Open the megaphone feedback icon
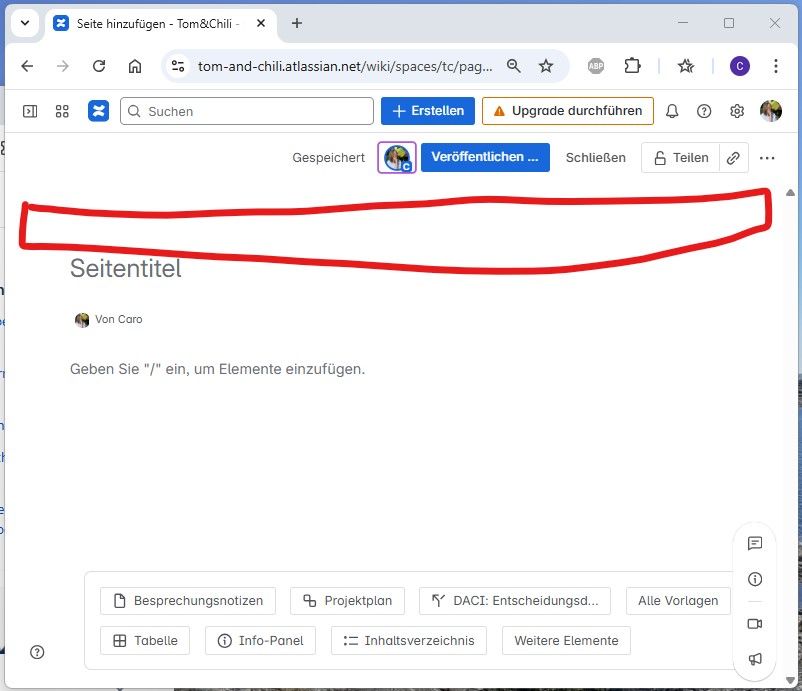 [x=754, y=659]
